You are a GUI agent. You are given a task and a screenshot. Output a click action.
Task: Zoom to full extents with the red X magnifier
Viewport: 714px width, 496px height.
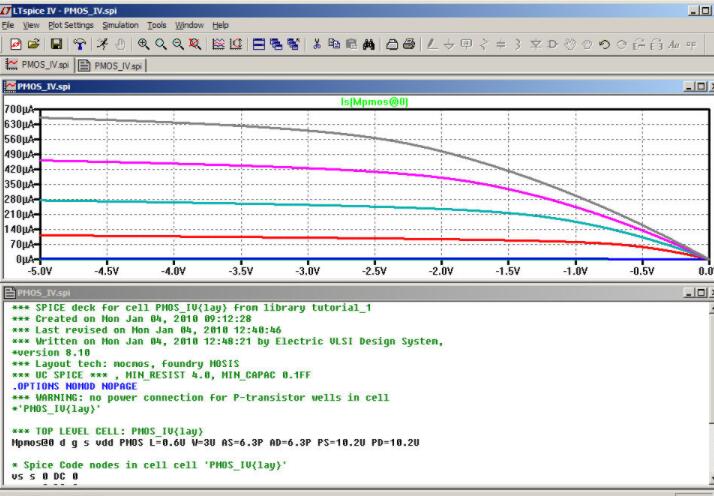point(194,45)
